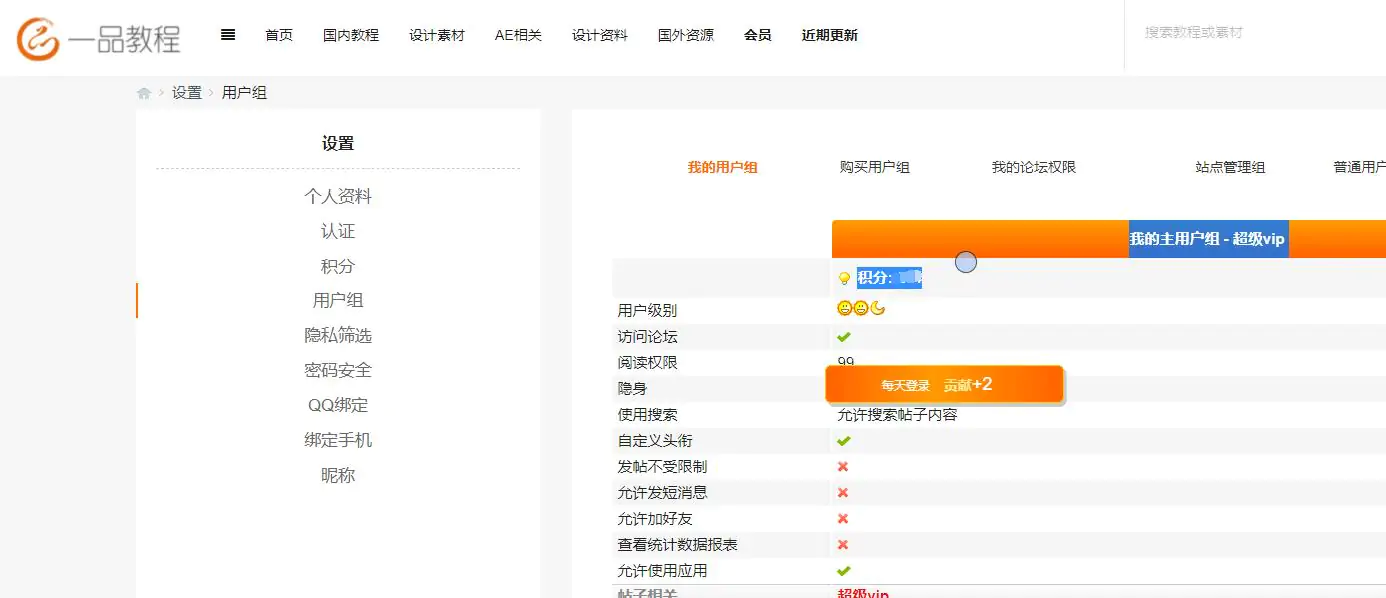Open 个人资料 in settings sidebar

tap(338, 197)
